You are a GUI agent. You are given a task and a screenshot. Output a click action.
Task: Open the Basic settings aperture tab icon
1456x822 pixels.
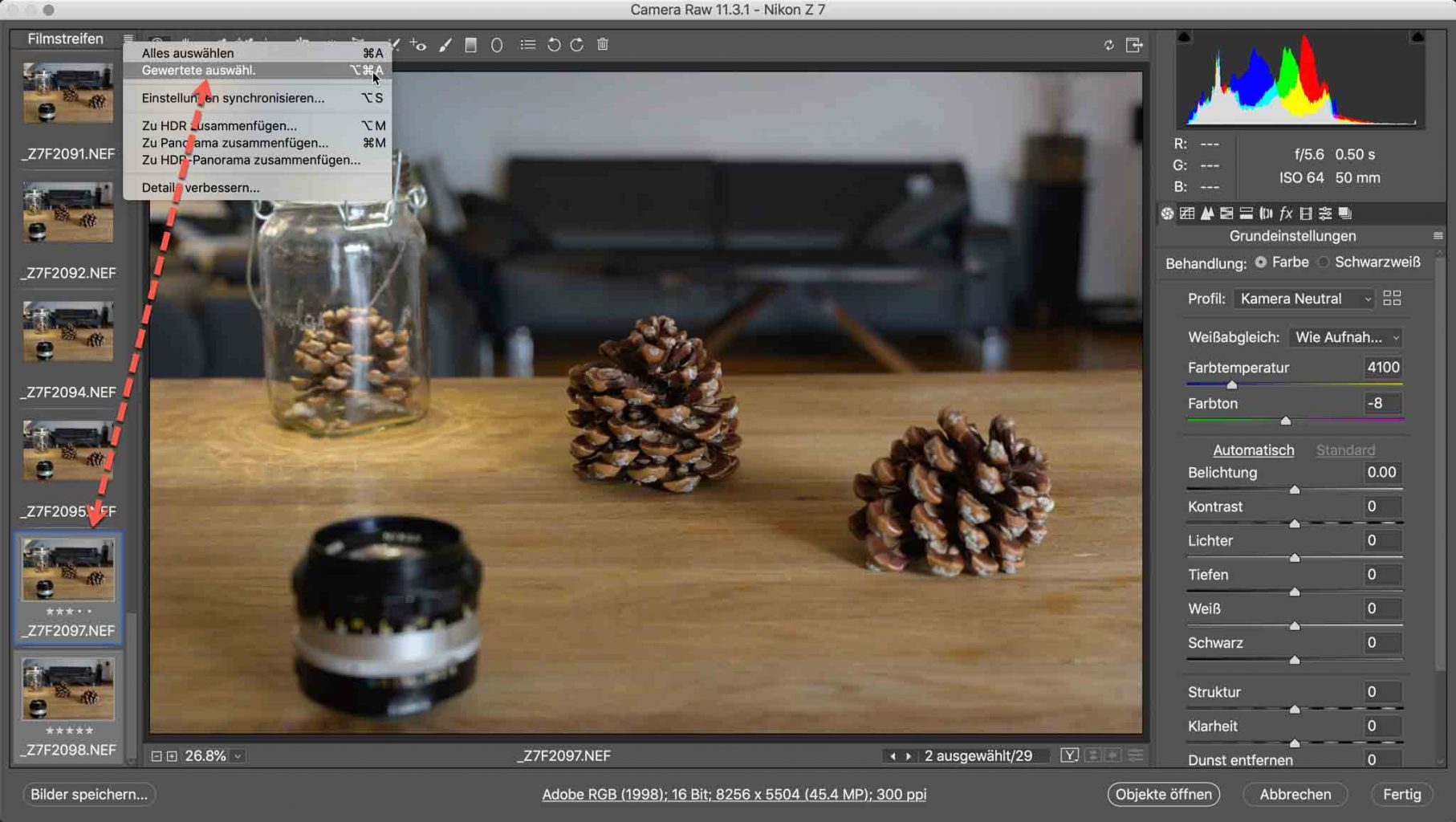click(1167, 214)
